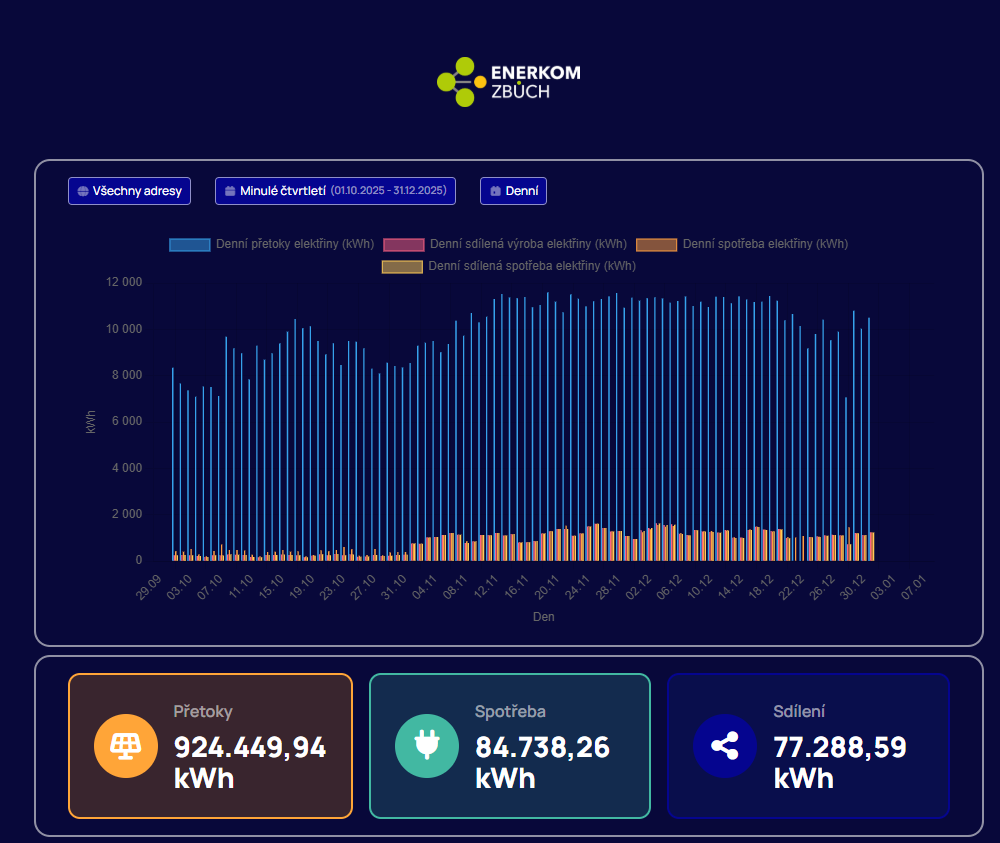Click the share icon in Sdílení card
The image size is (1000, 843).
[725, 746]
